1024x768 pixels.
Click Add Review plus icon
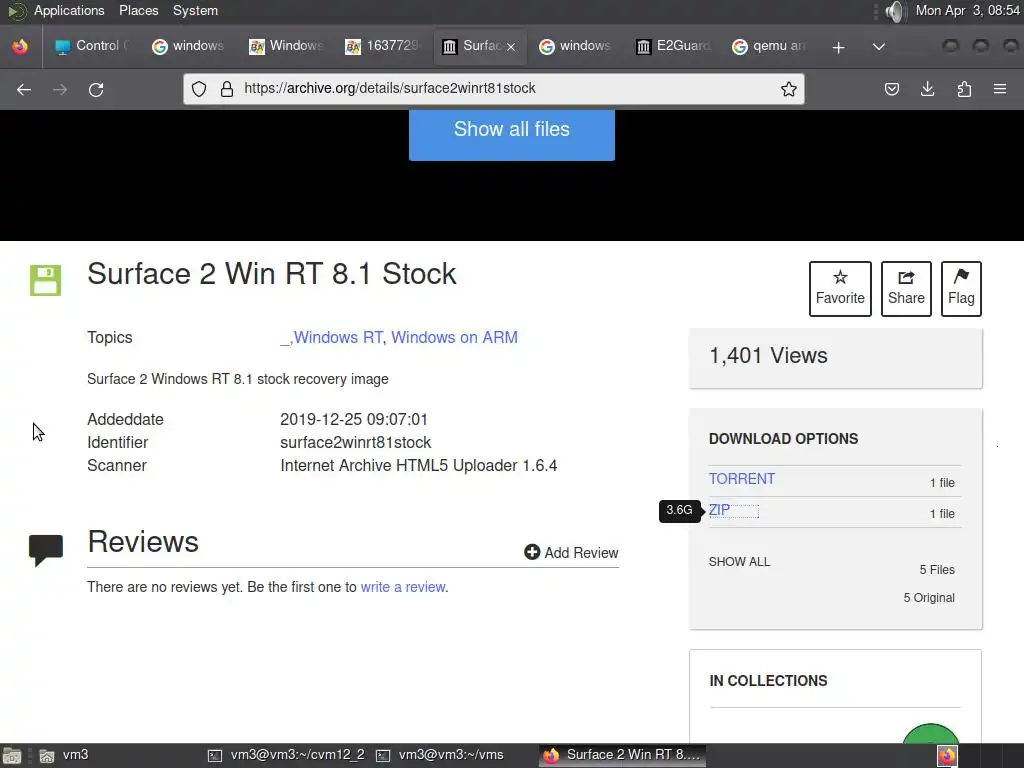532,552
